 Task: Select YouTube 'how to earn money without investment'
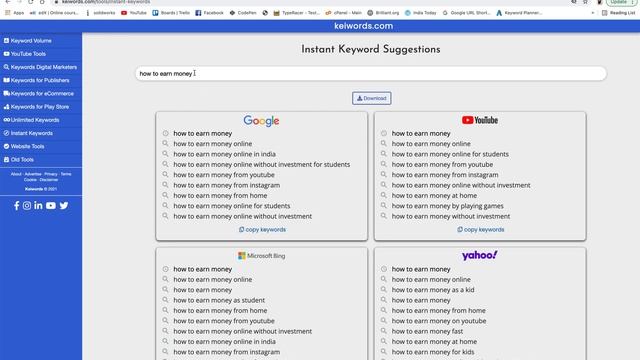[451, 216]
